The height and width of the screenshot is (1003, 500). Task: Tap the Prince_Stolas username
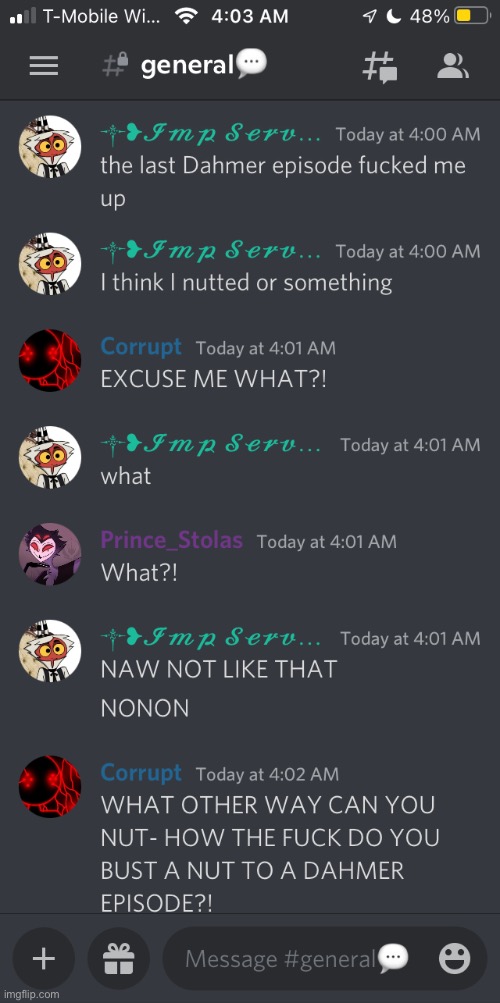[x=171, y=541]
